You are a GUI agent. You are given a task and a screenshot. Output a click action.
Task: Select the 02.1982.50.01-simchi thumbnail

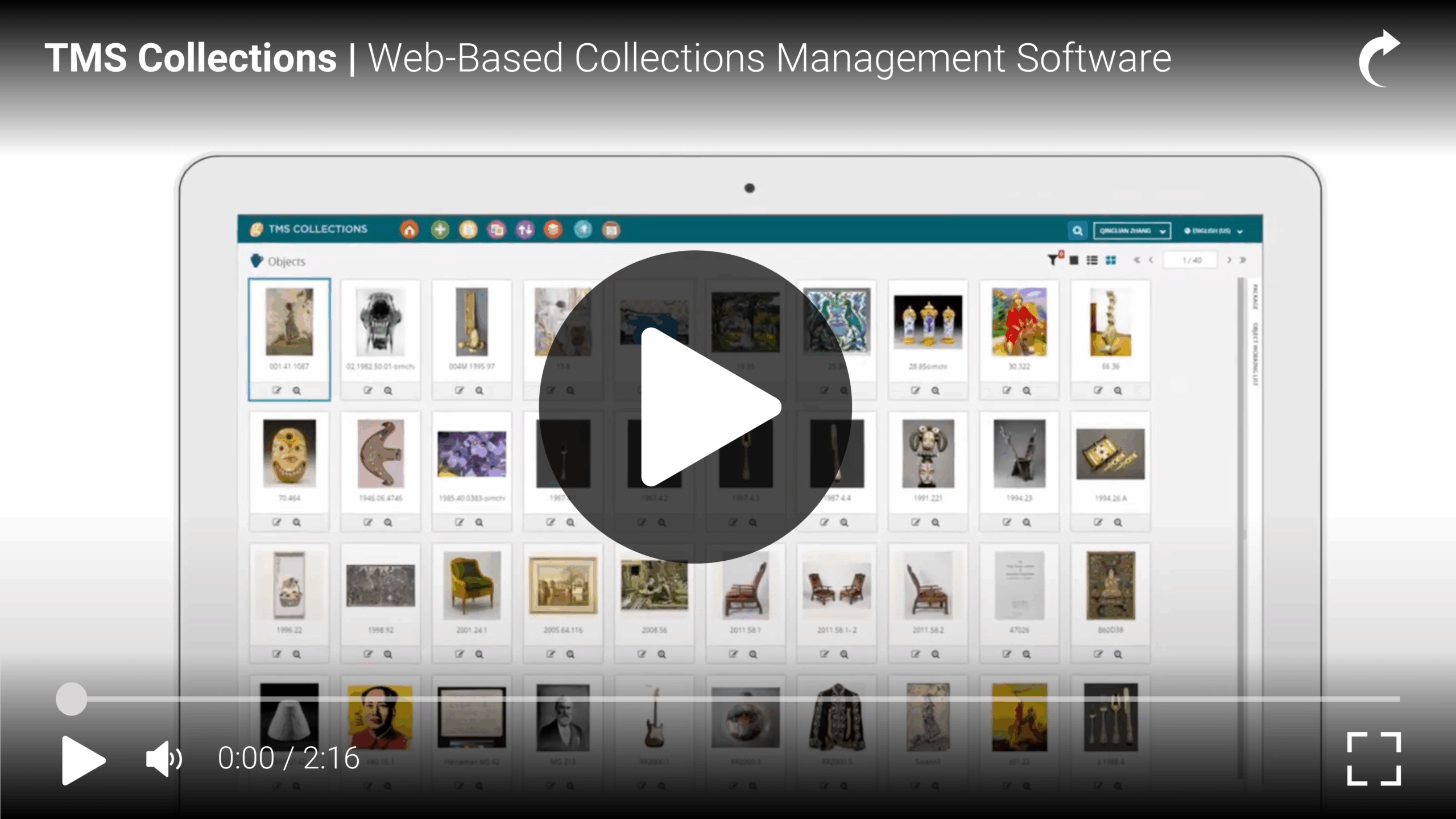coord(380,322)
